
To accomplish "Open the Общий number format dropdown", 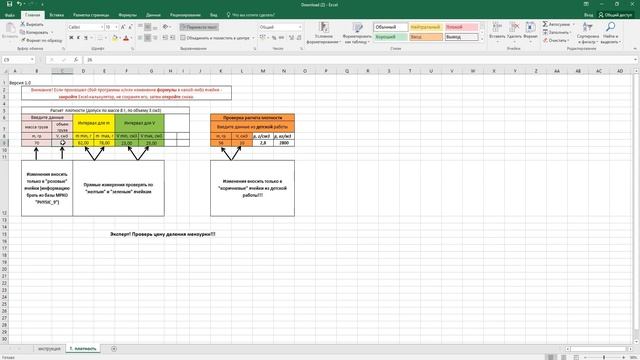I will click(300, 27).
